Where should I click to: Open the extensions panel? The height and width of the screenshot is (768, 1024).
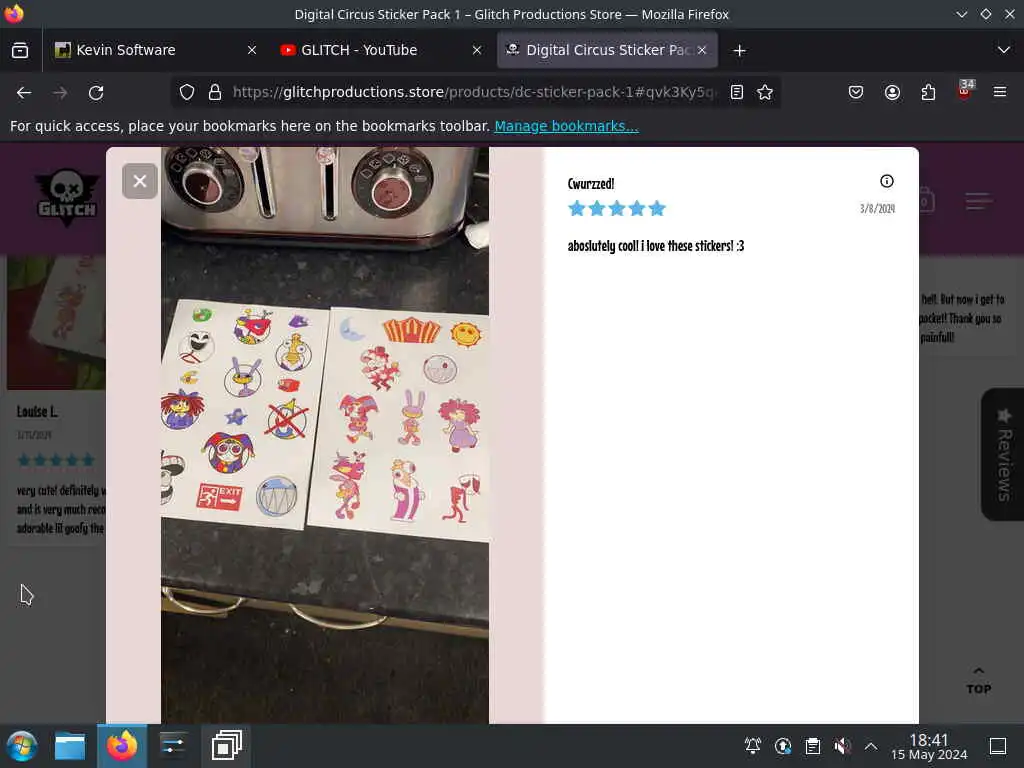928,92
